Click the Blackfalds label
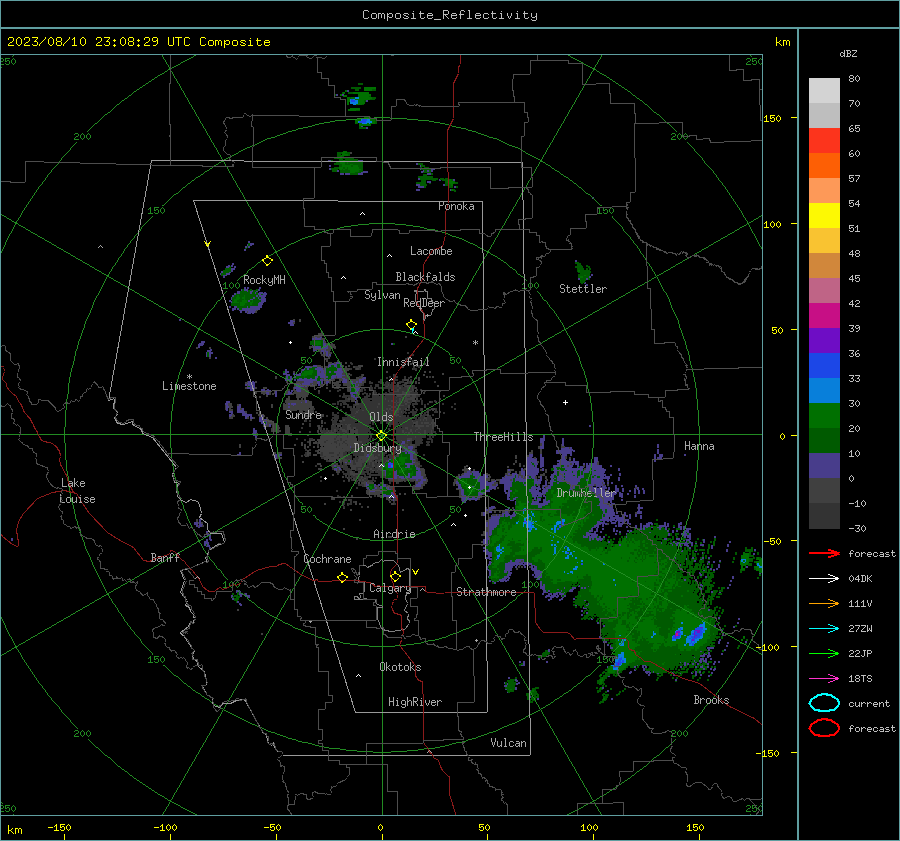The height and width of the screenshot is (841, 900). (x=425, y=277)
